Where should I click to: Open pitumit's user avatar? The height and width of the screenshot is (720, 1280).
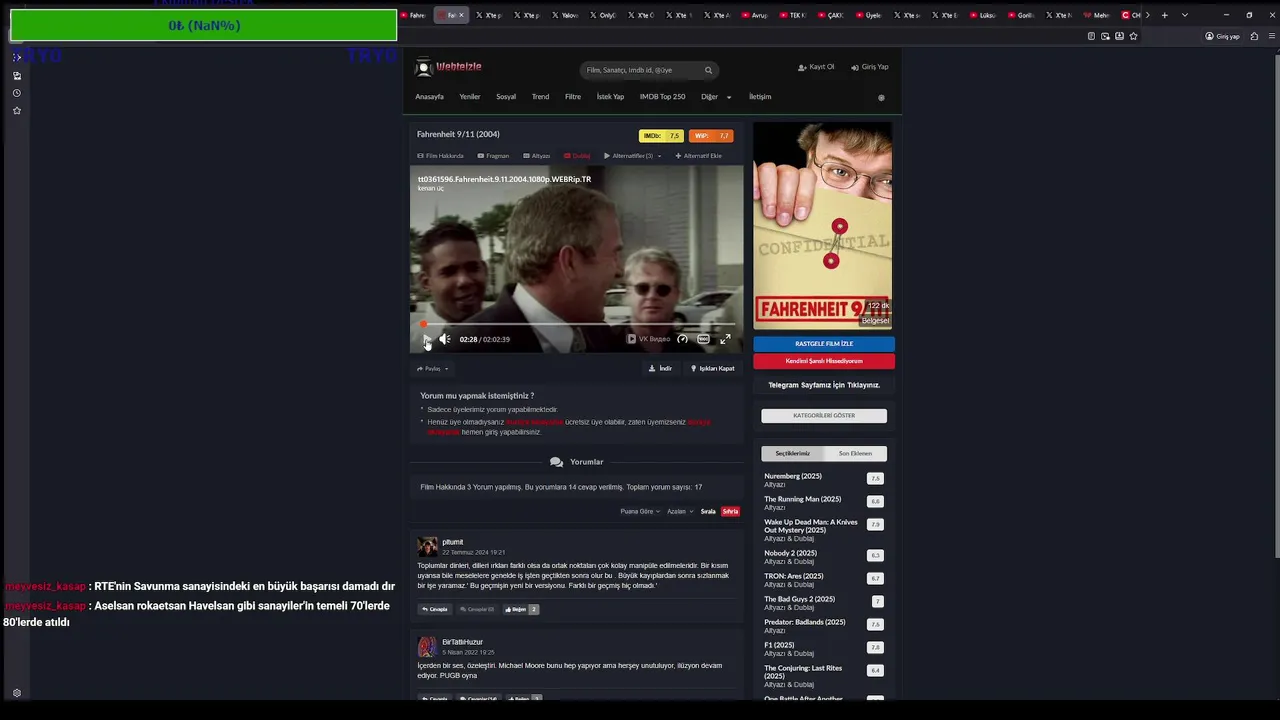(427, 546)
